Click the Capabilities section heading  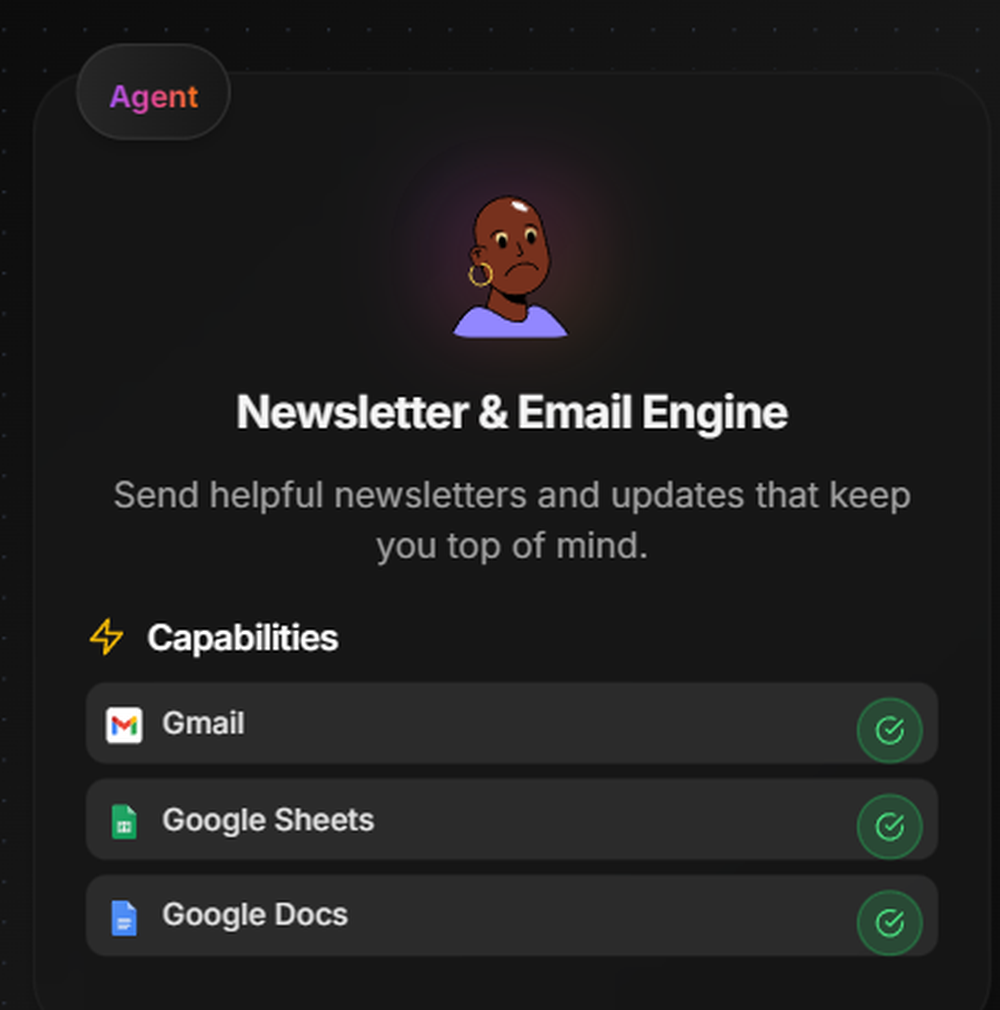[242, 638]
